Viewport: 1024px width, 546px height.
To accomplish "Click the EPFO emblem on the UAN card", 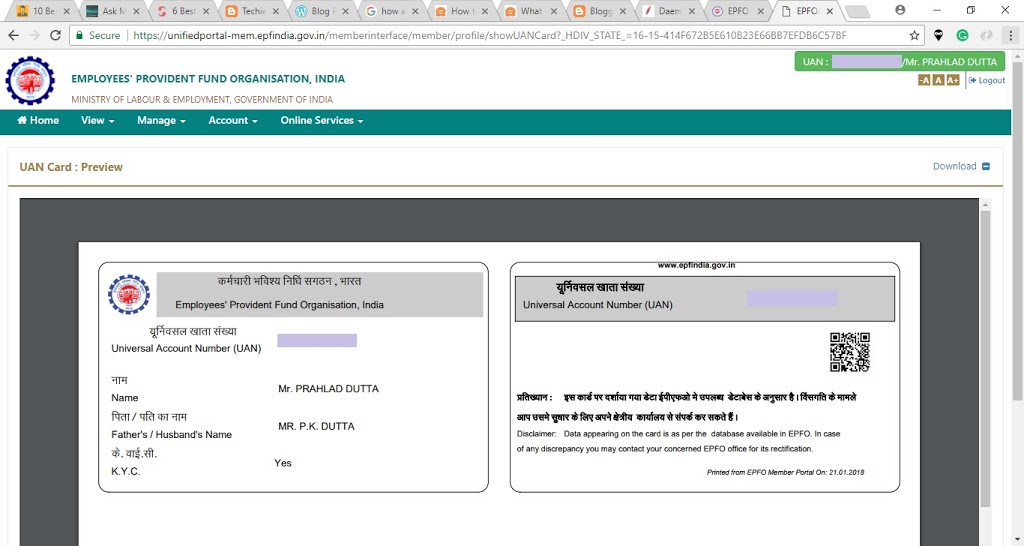I will (x=129, y=295).
